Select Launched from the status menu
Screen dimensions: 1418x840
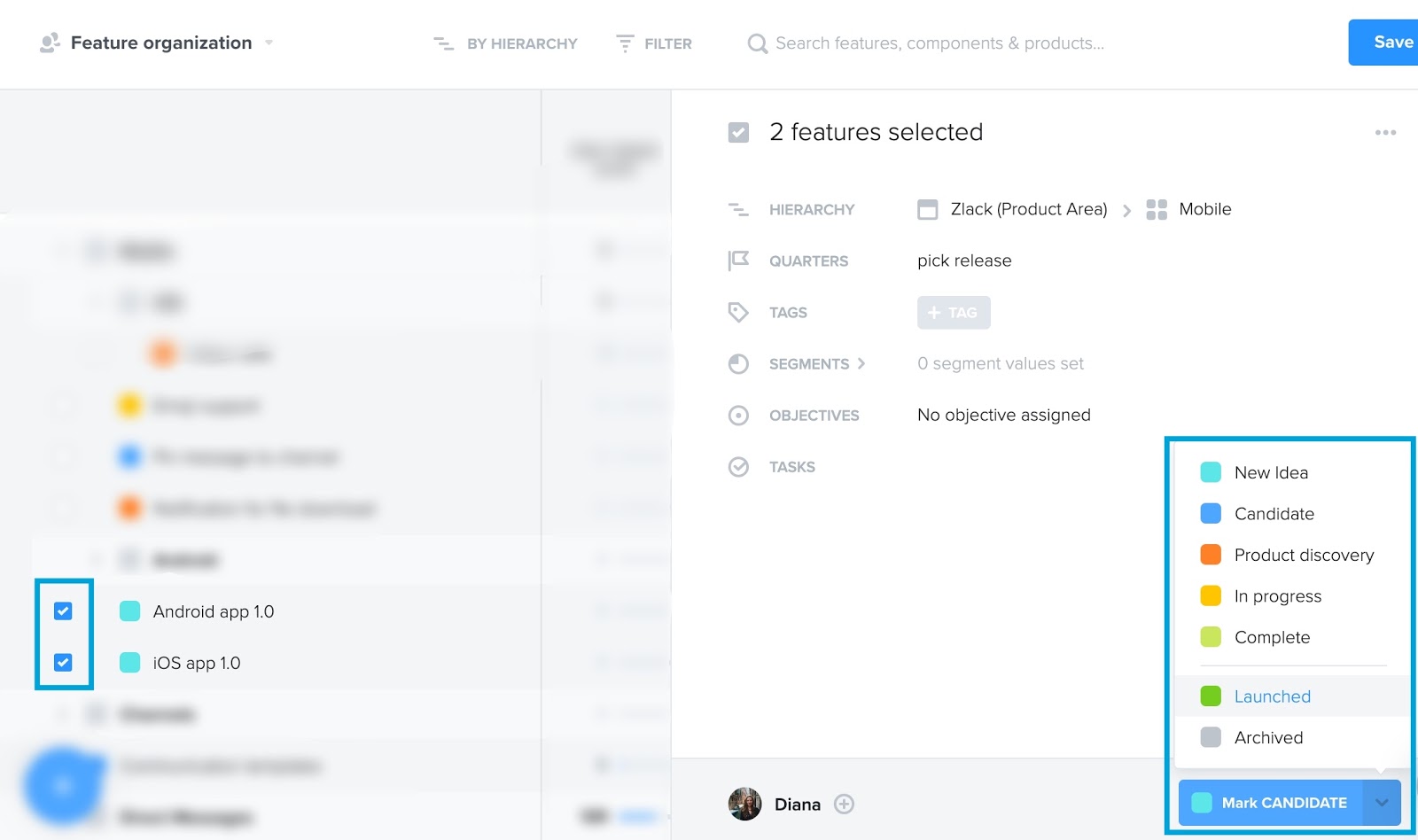click(1272, 696)
